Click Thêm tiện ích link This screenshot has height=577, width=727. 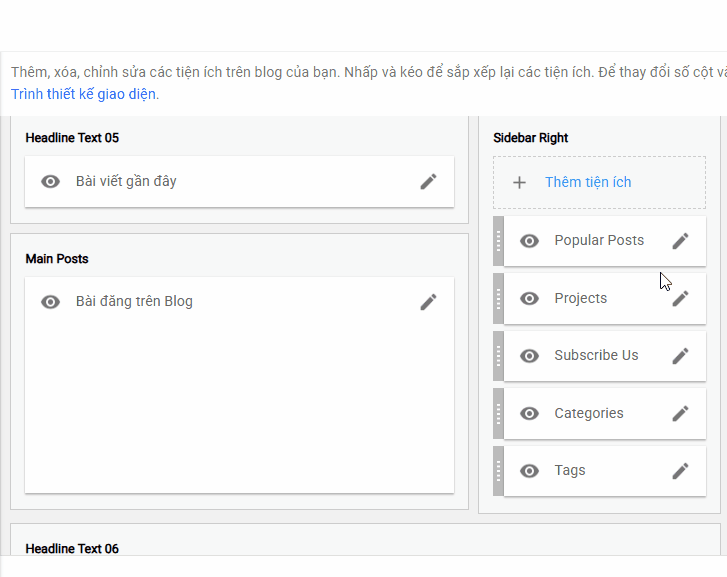(x=588, y=182)
